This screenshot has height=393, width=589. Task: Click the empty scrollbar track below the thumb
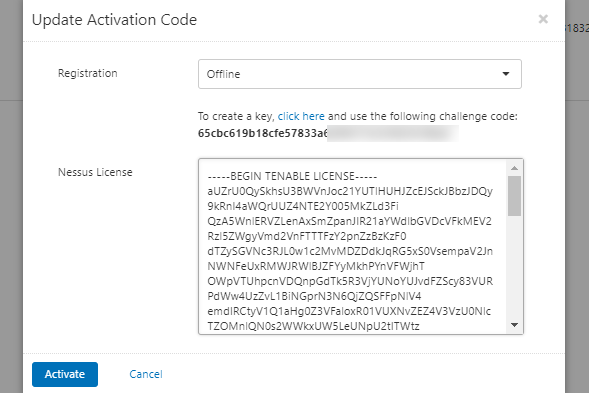(515, 267)
